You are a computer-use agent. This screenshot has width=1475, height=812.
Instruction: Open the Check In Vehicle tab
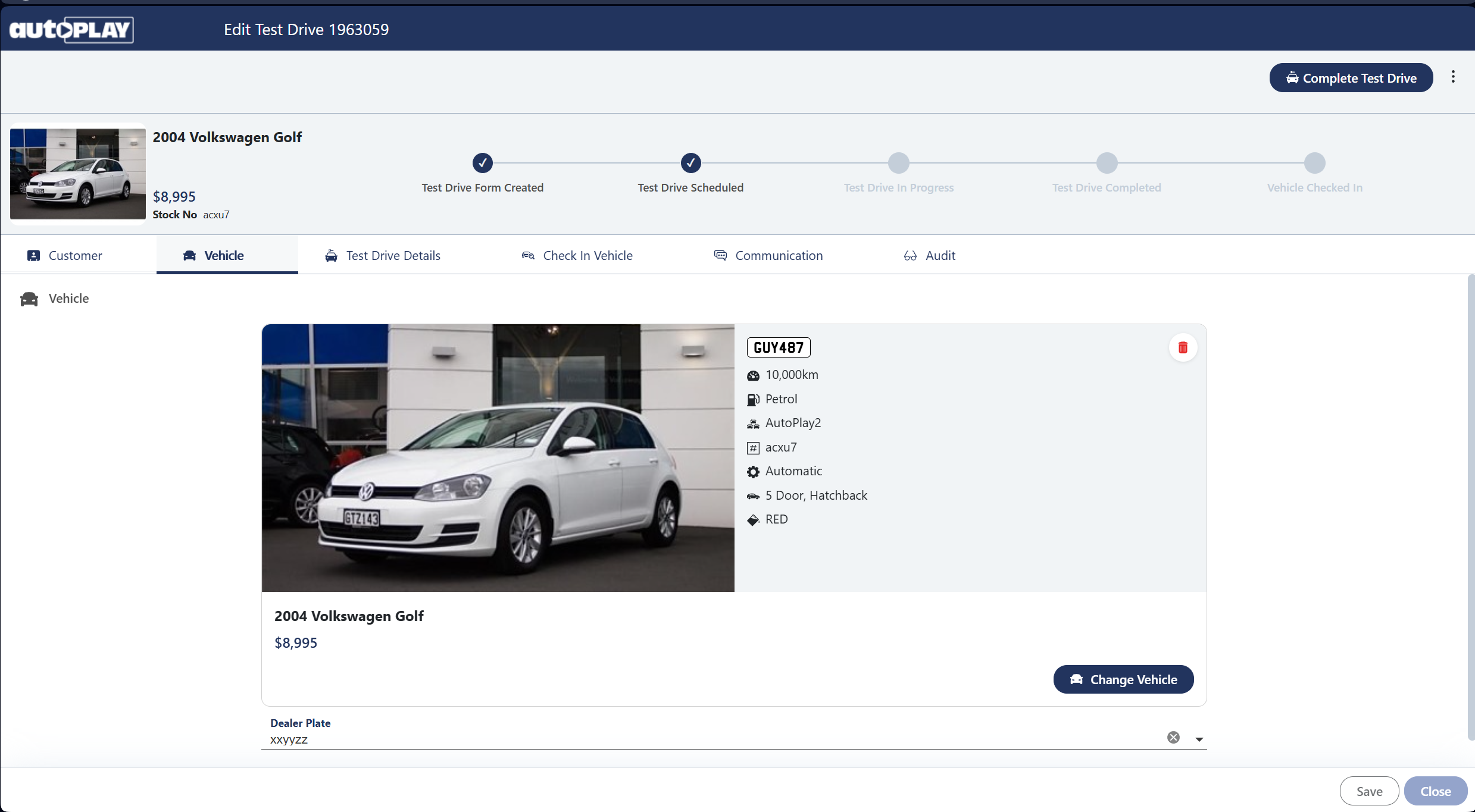[x=577, y=255]
